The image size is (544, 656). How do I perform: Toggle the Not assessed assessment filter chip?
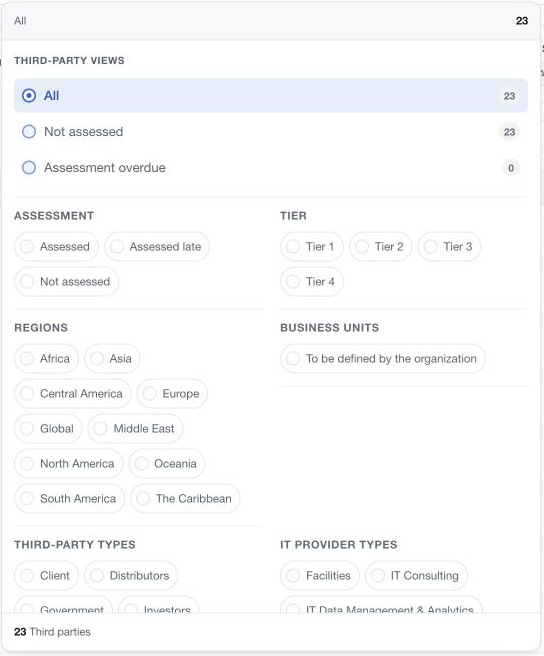coord(67,282)
